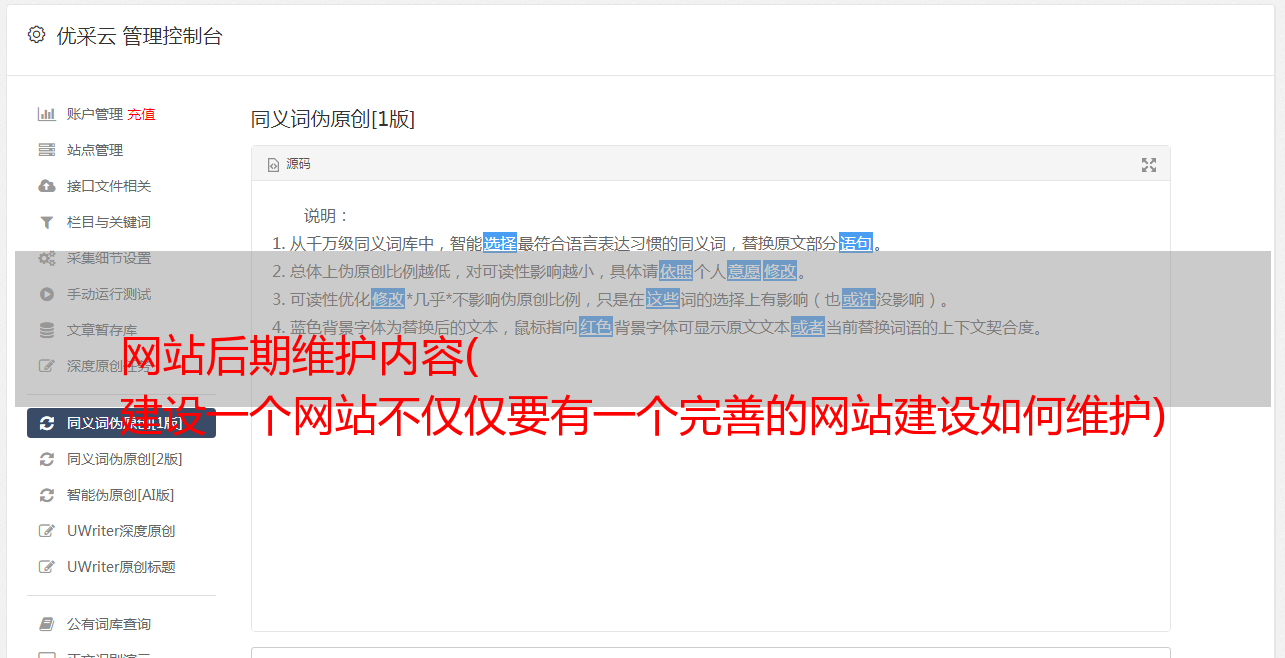Click inside the editor text area below the notes
1285x658 pixels.
(710, 500)
